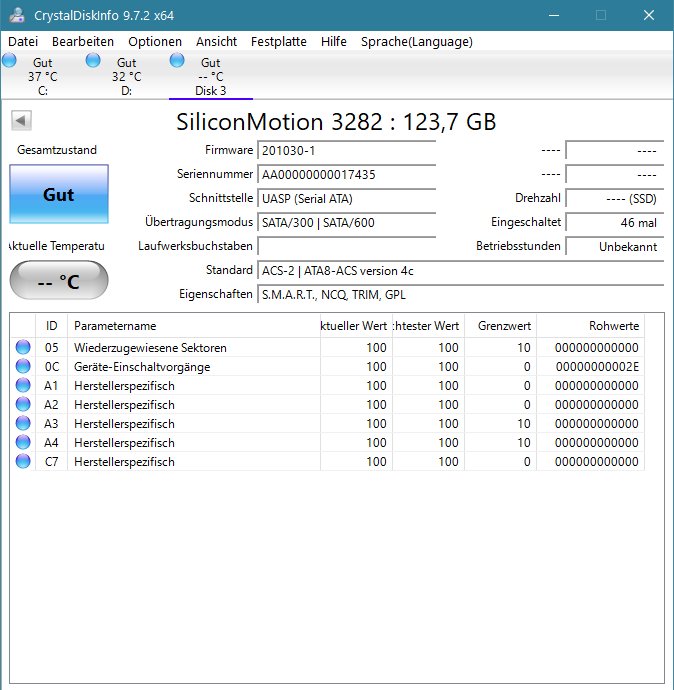674x690 pixels.
Task: Click the Übertragungsmodus field value
Action: click(x=347, y=222)
